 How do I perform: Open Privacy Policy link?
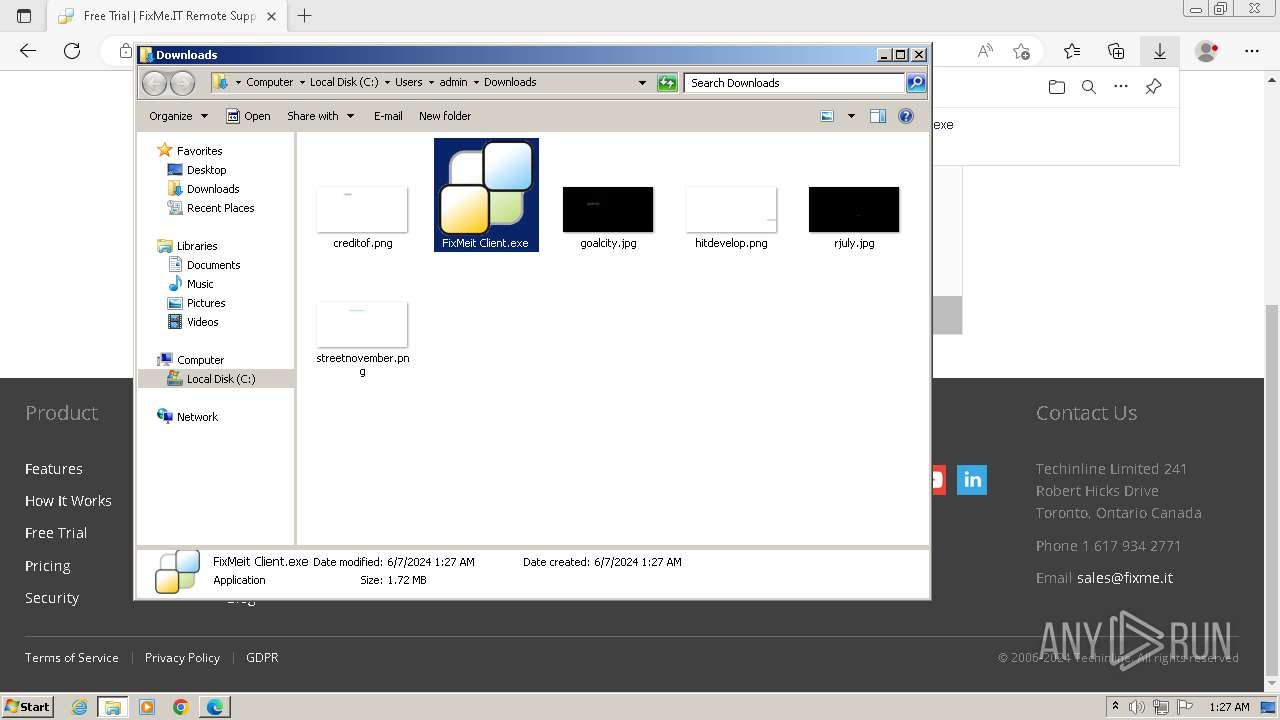(182, 658)
